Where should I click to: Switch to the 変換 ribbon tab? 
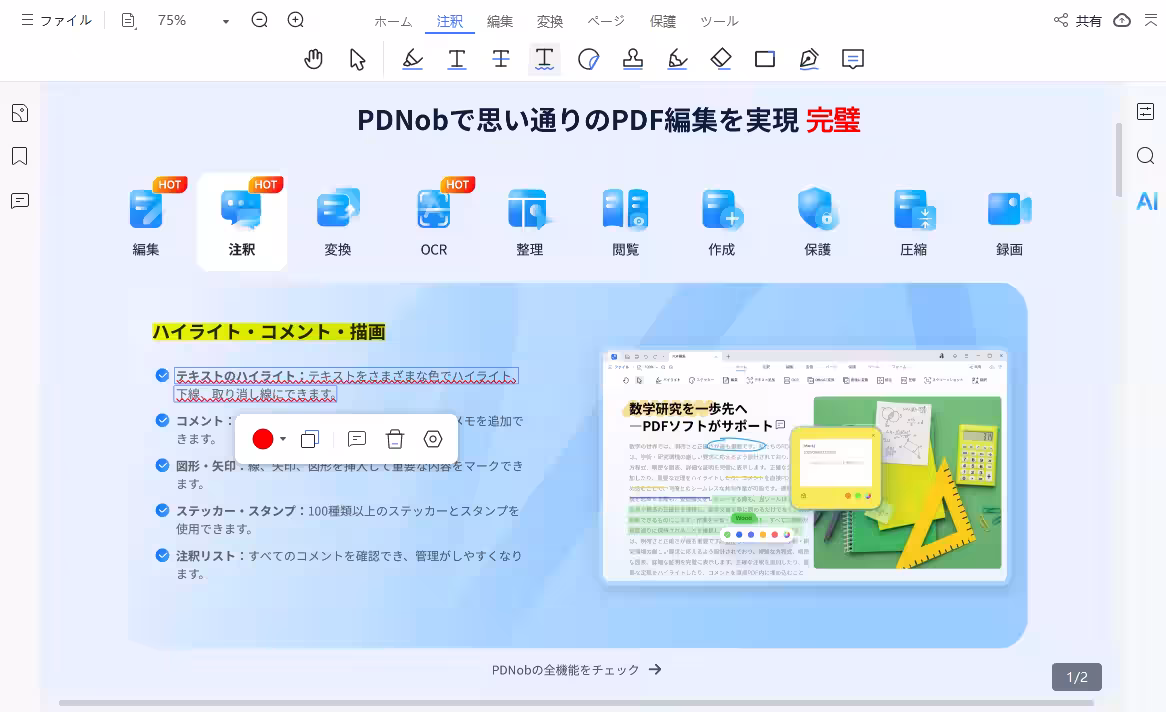(x=549, y=20)
